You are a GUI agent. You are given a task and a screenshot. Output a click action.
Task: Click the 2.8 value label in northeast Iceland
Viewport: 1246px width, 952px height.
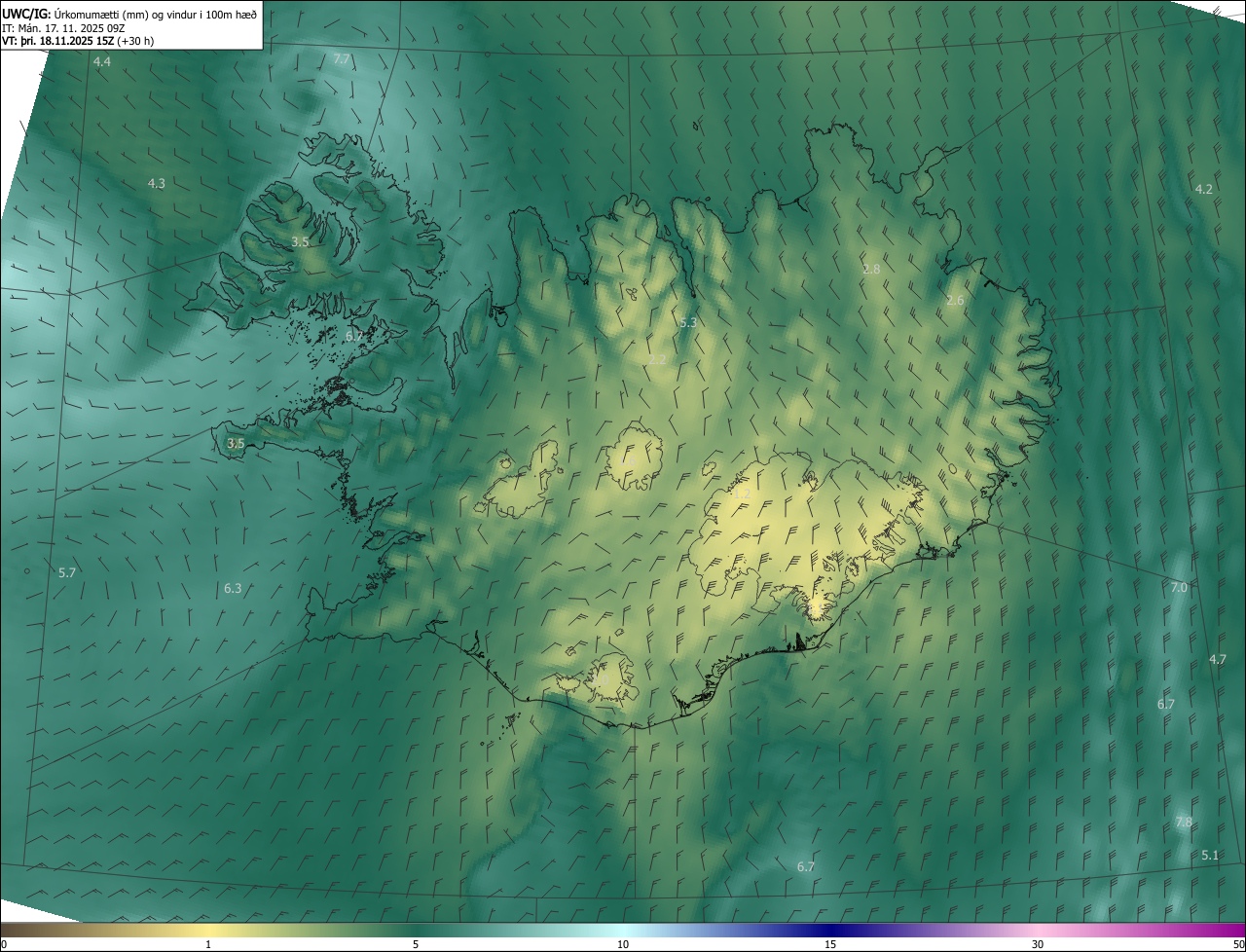pyautogui.click(x=871, y=269)
